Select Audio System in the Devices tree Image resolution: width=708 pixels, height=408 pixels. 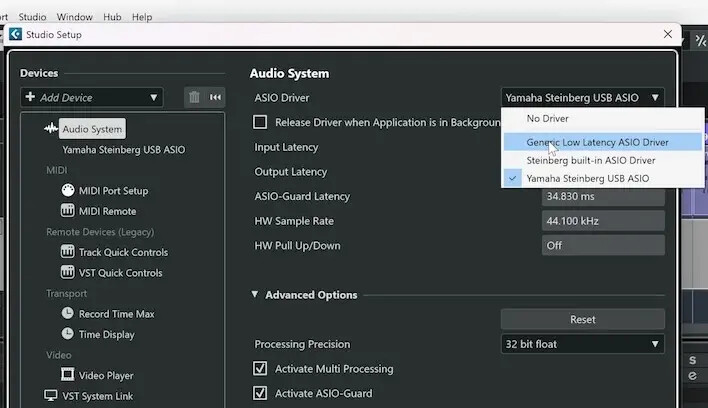[x=92, y=129]
